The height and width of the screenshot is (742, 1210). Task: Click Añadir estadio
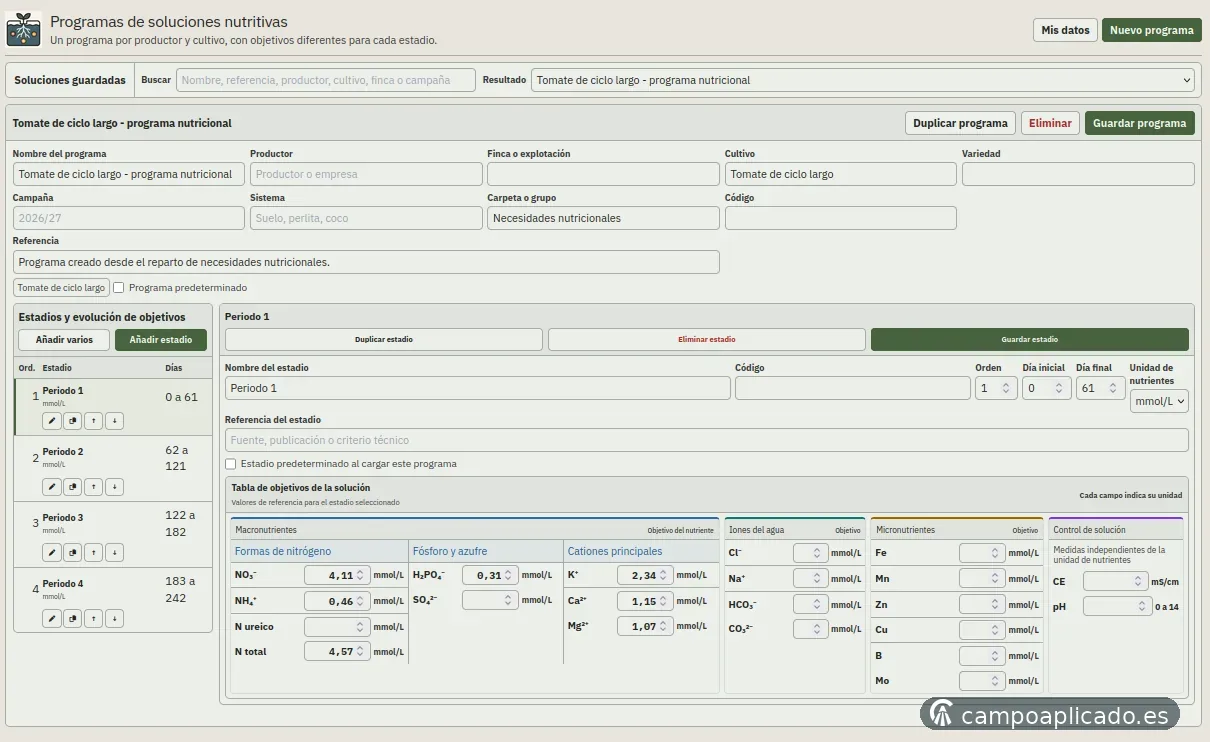161,340
